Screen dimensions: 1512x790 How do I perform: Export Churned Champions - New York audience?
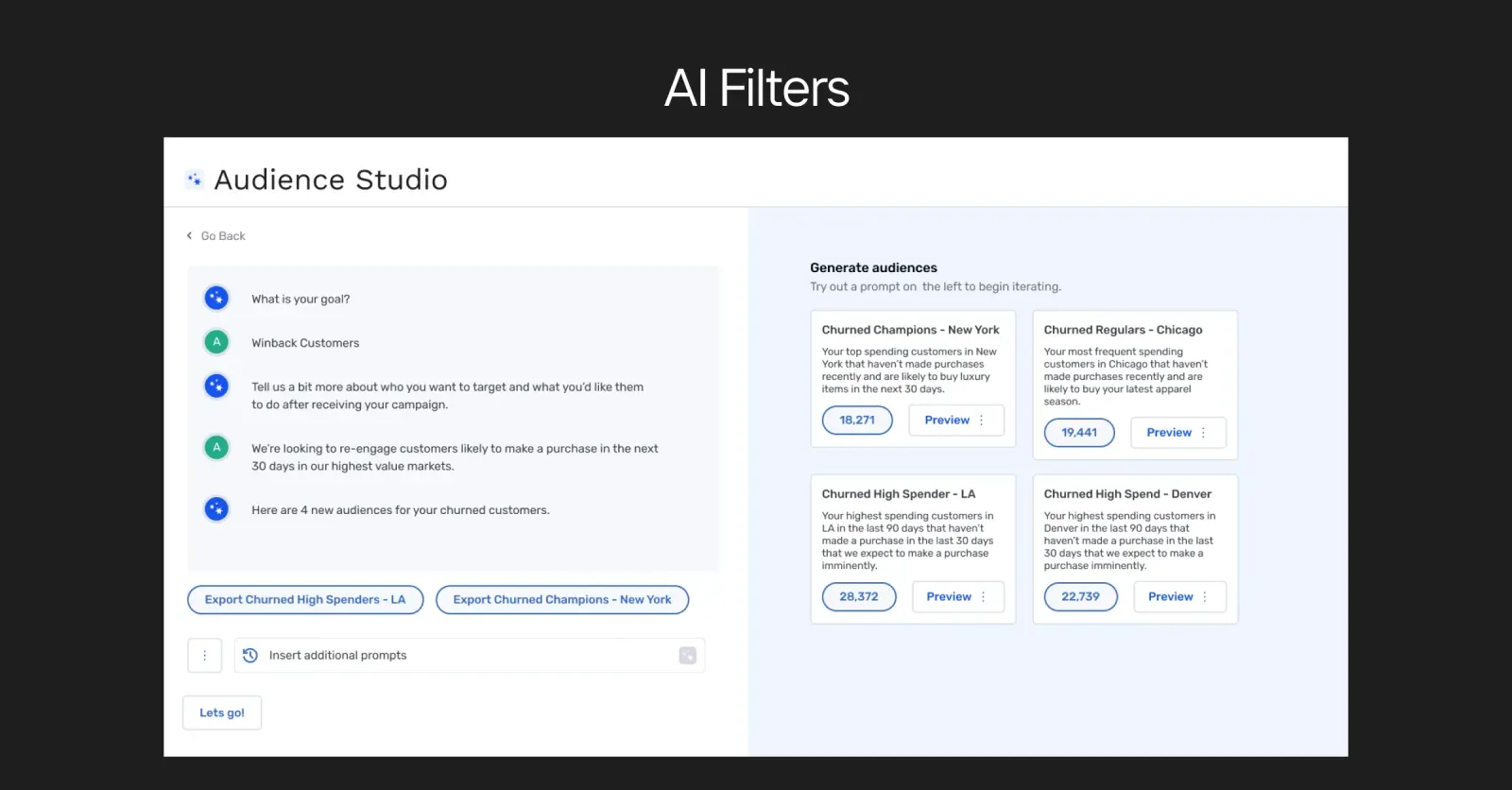pos(562,599)
